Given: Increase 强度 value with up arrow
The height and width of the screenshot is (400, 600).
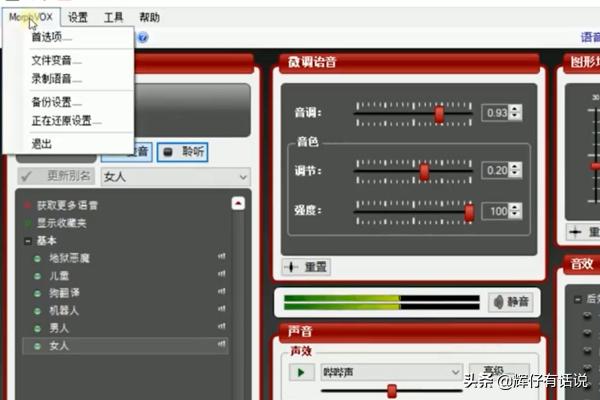Looking at the screenshot, I should (515, 207).
